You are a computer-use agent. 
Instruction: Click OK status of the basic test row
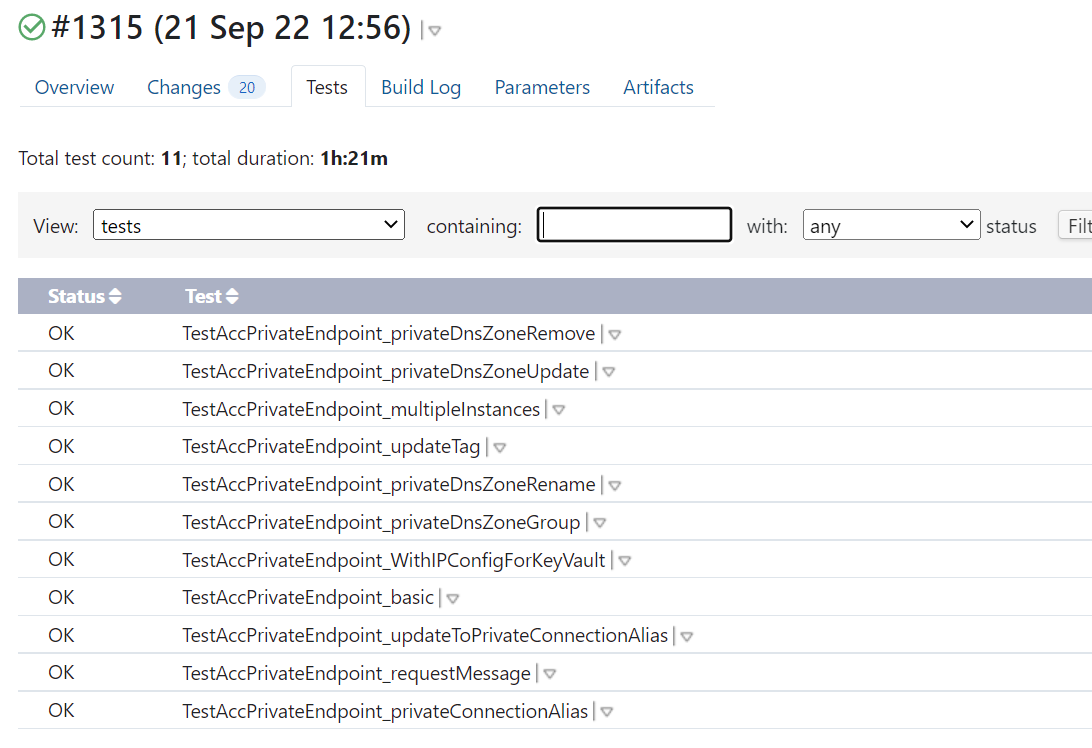(61, 598)
